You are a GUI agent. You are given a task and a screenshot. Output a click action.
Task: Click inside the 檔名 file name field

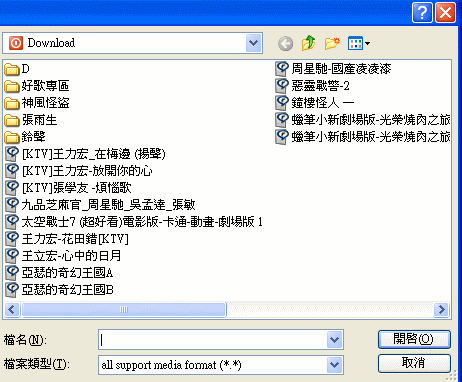pos(213,340)
